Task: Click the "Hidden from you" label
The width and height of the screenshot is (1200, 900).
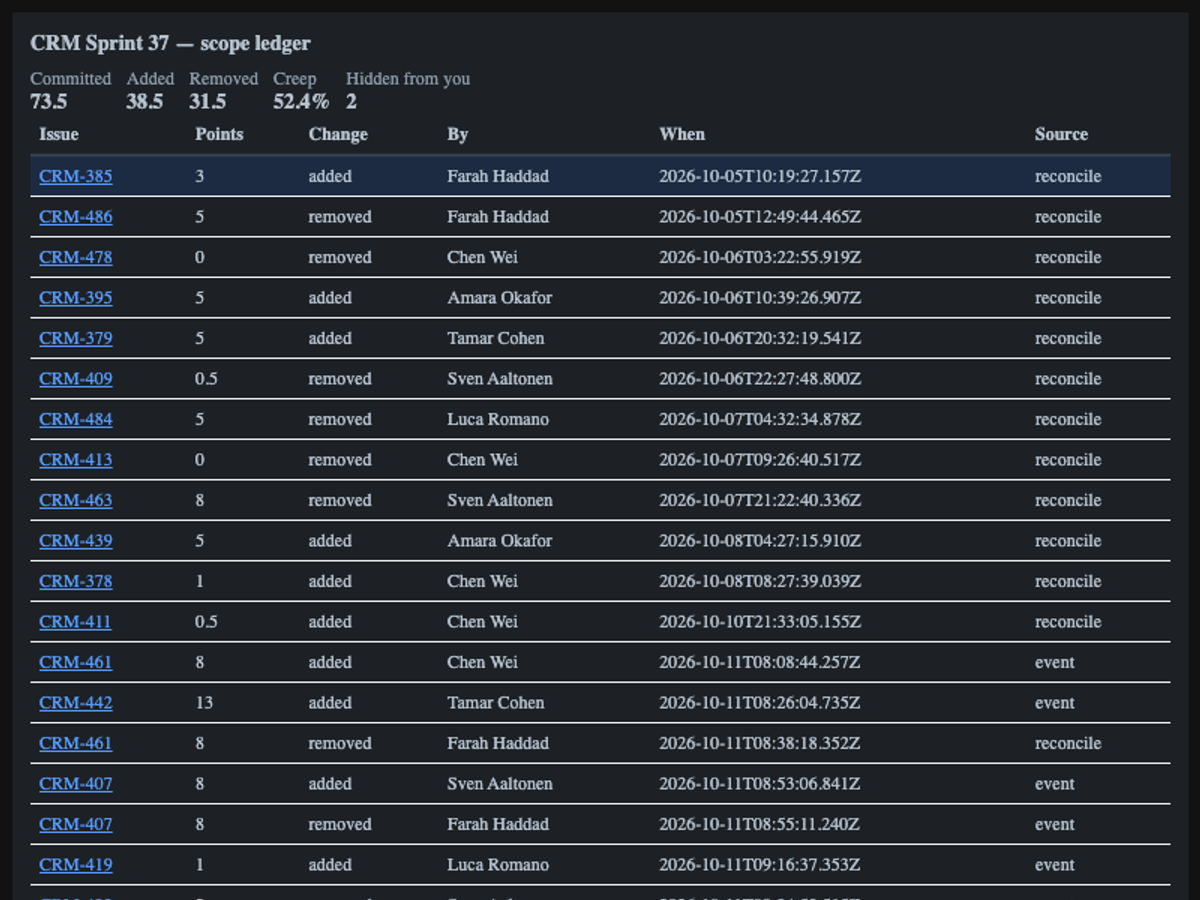Action: click(x=408, y=79)
